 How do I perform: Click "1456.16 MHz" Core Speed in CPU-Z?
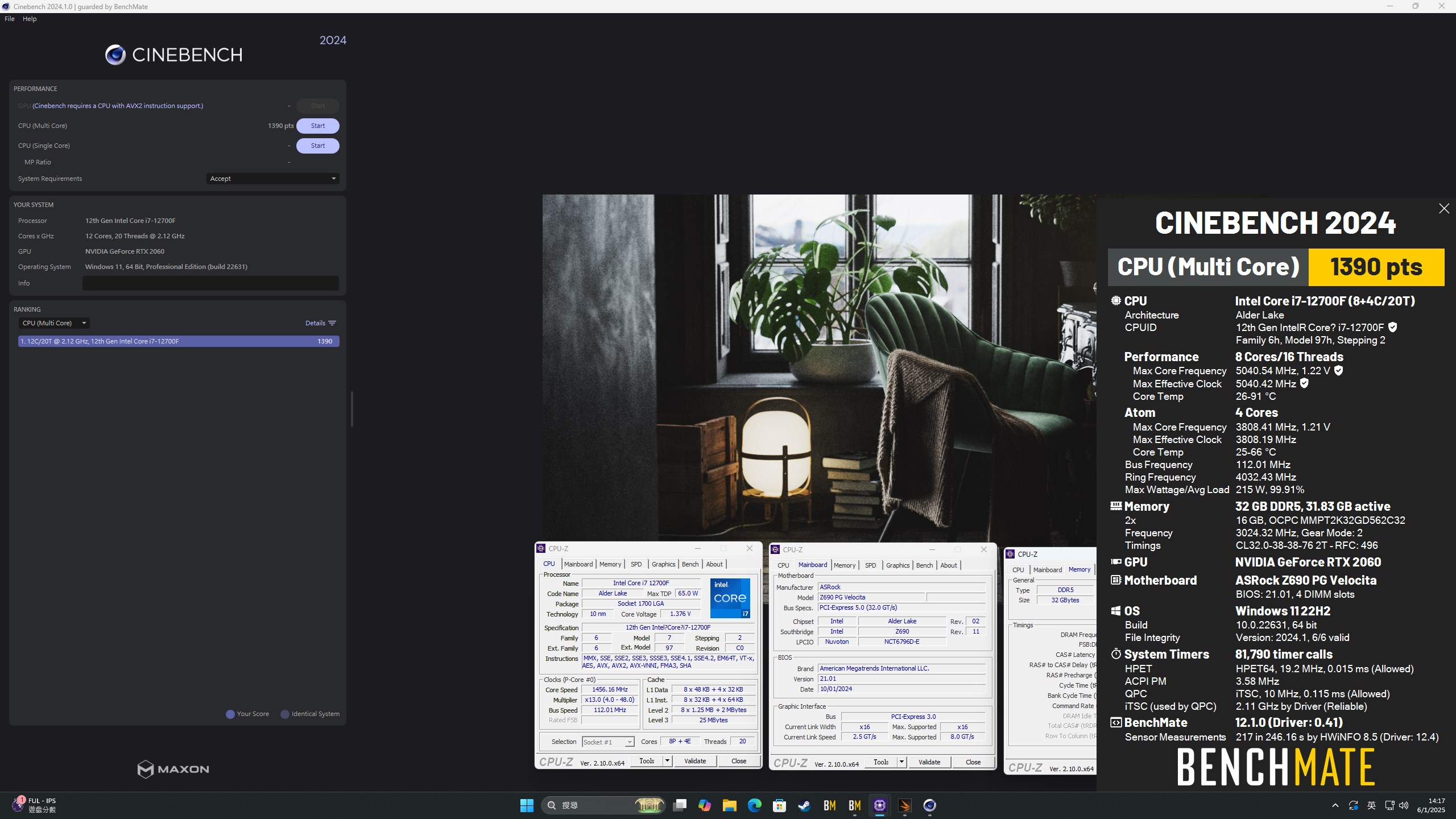610,689
